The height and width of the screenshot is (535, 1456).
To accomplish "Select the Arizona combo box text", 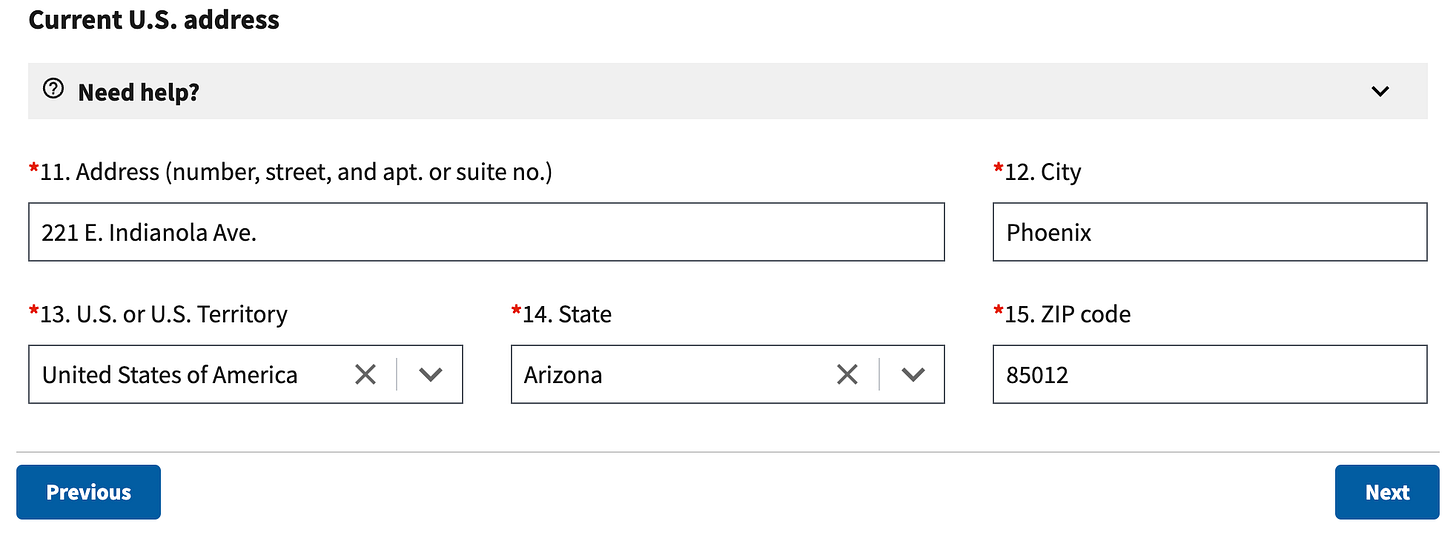I will coord(563,375).
